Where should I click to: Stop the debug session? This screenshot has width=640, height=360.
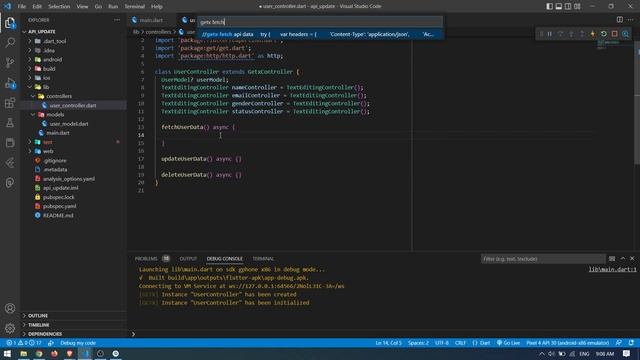tap(614, 34)
